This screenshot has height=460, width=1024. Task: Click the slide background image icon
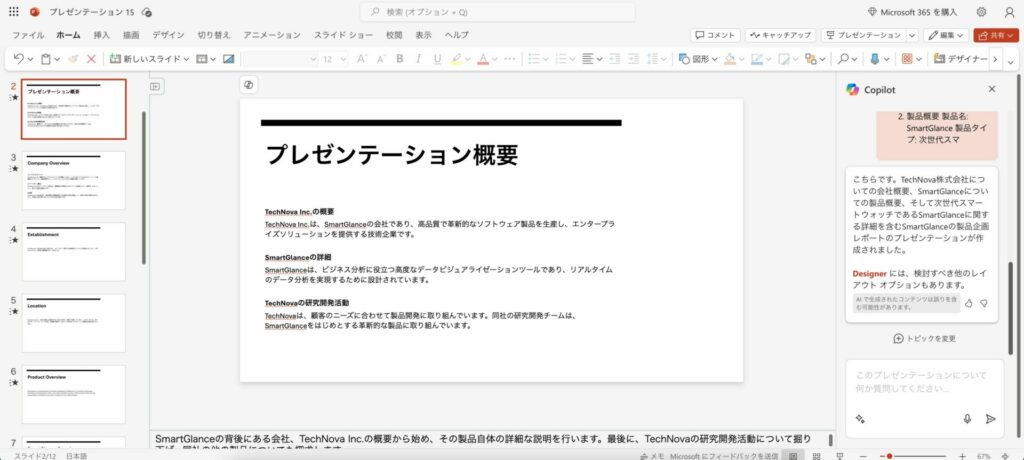click(229, 59)
